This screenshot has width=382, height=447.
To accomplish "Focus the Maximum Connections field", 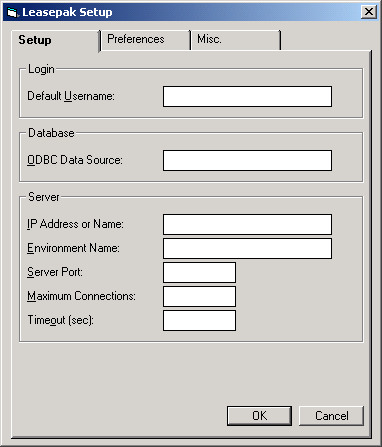I will (x=199, y=296).
